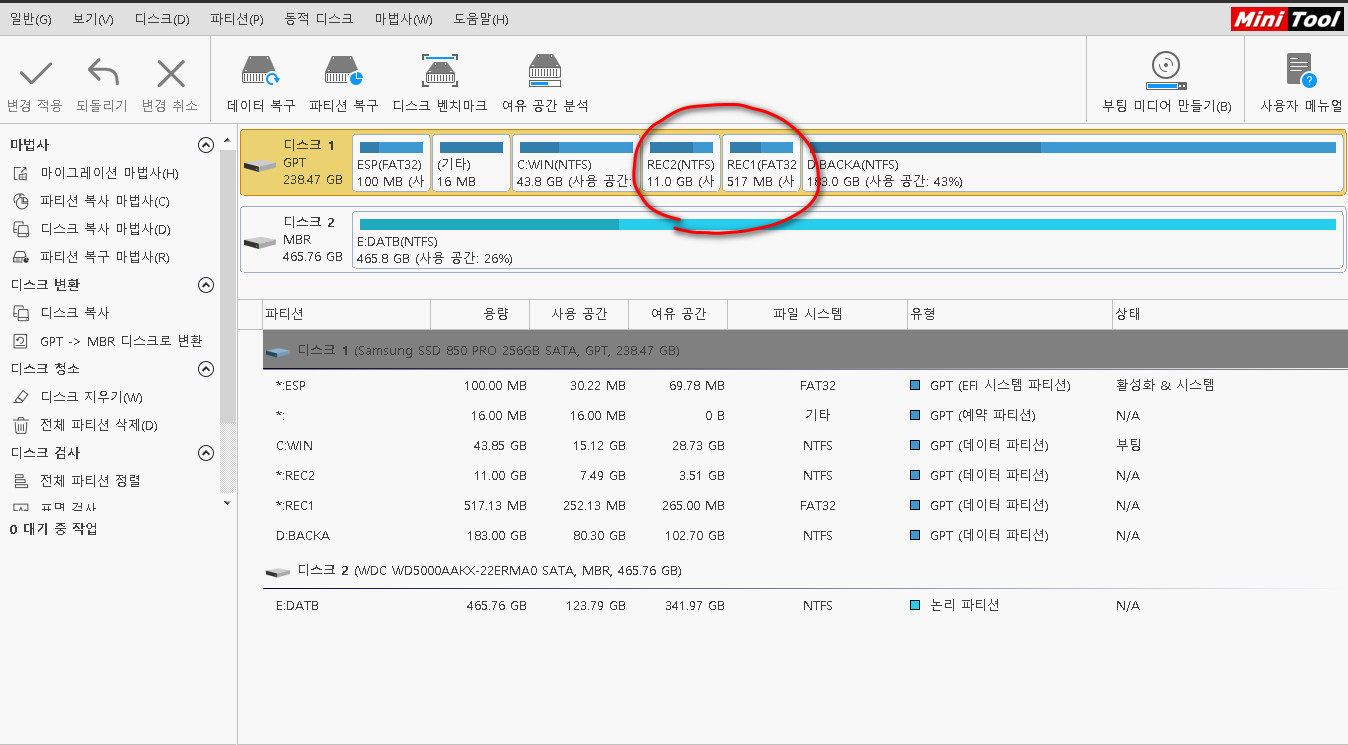Select REC2(NTFS) partition block in disk map
The width and height of the screenshot is (1348, 745).
tap(682, 164)
